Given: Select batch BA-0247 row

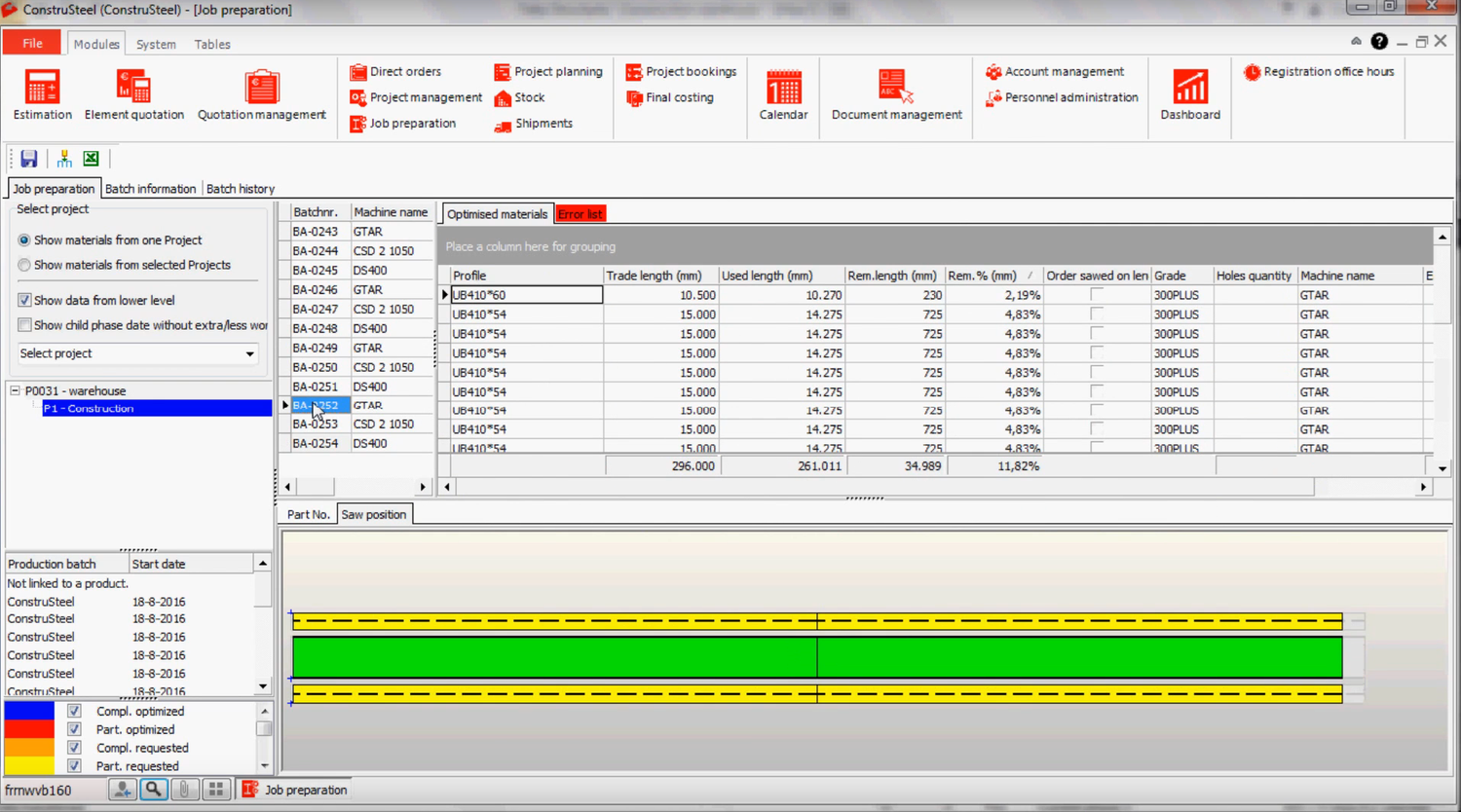Looking at the screenshot, I should click(x=316, y=309).
